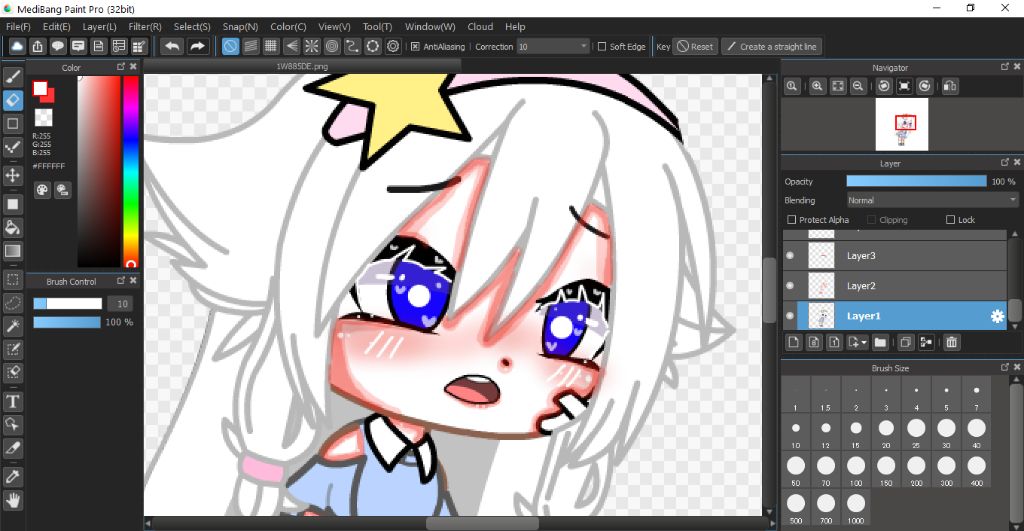Select the Eyedropper tool

coord(12,476)
